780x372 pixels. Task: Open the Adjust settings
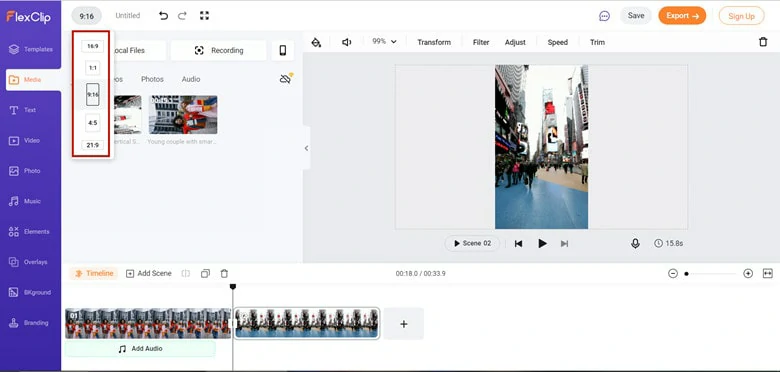(x=515, y=42)
